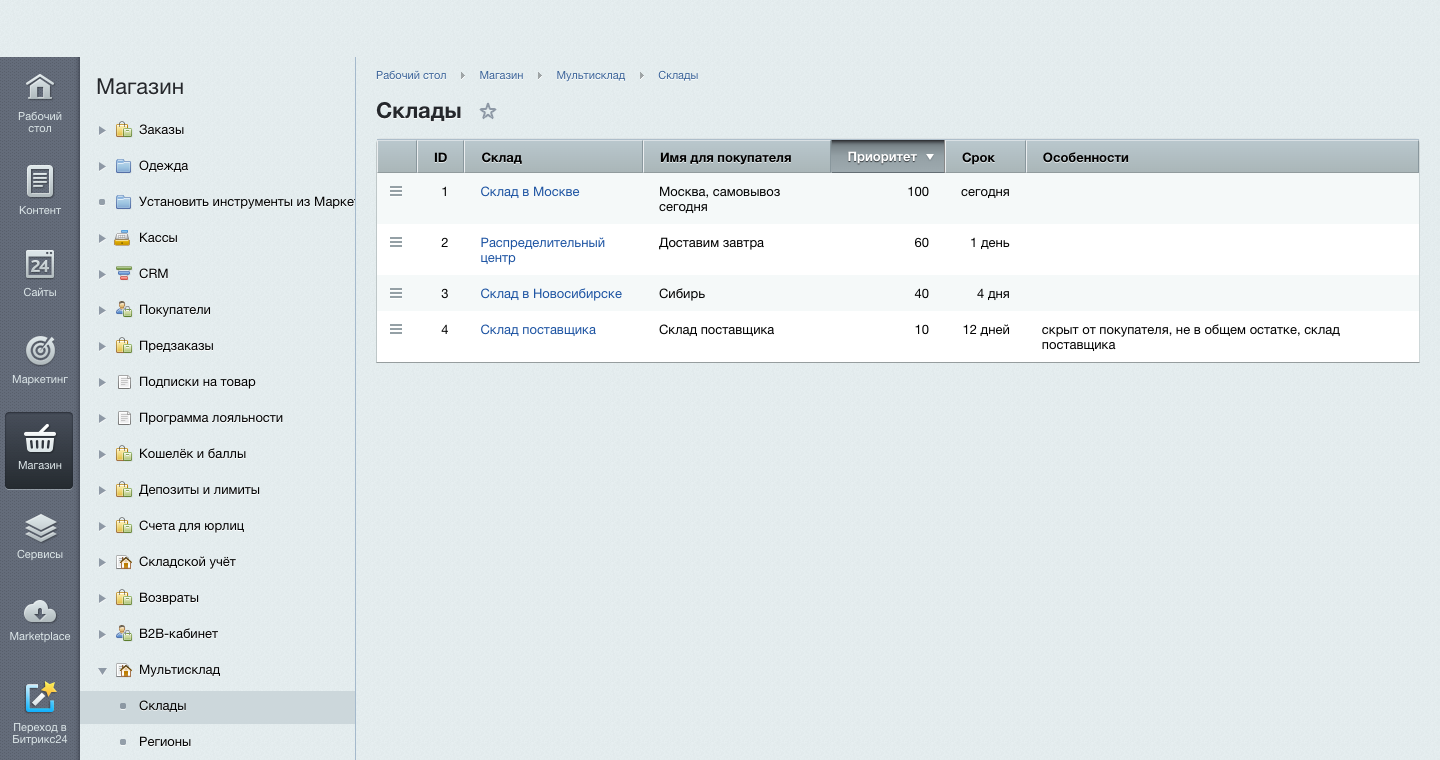Screen dimensions: 1440x760
Task: Open Подписки на товар menu item
Action: click(197, 382)
